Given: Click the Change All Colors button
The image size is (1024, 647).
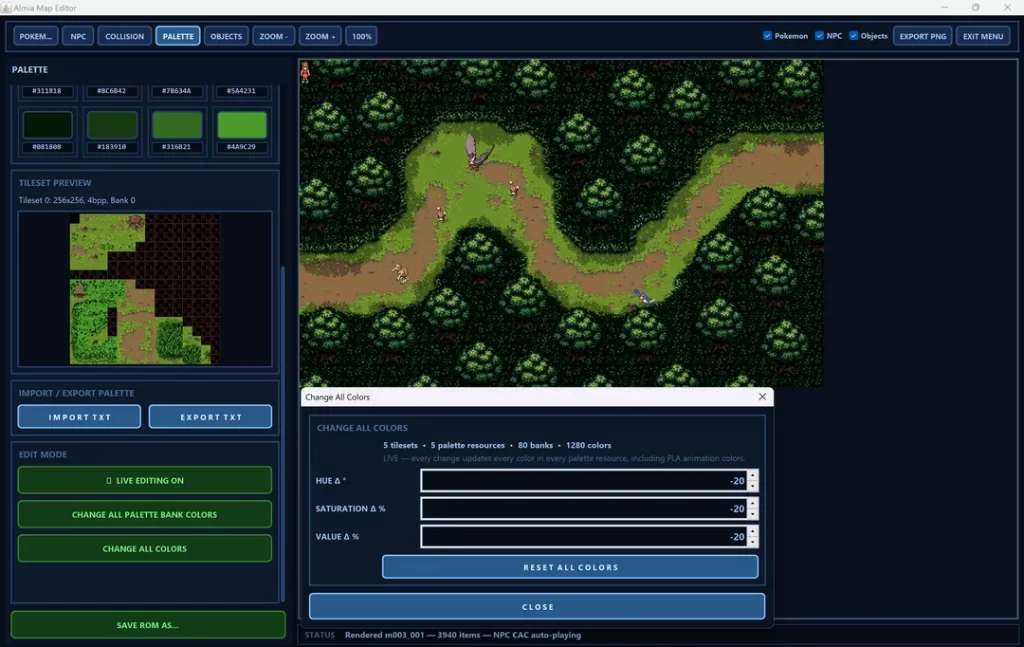Looking at the screenshot, I should coord(144,548).
